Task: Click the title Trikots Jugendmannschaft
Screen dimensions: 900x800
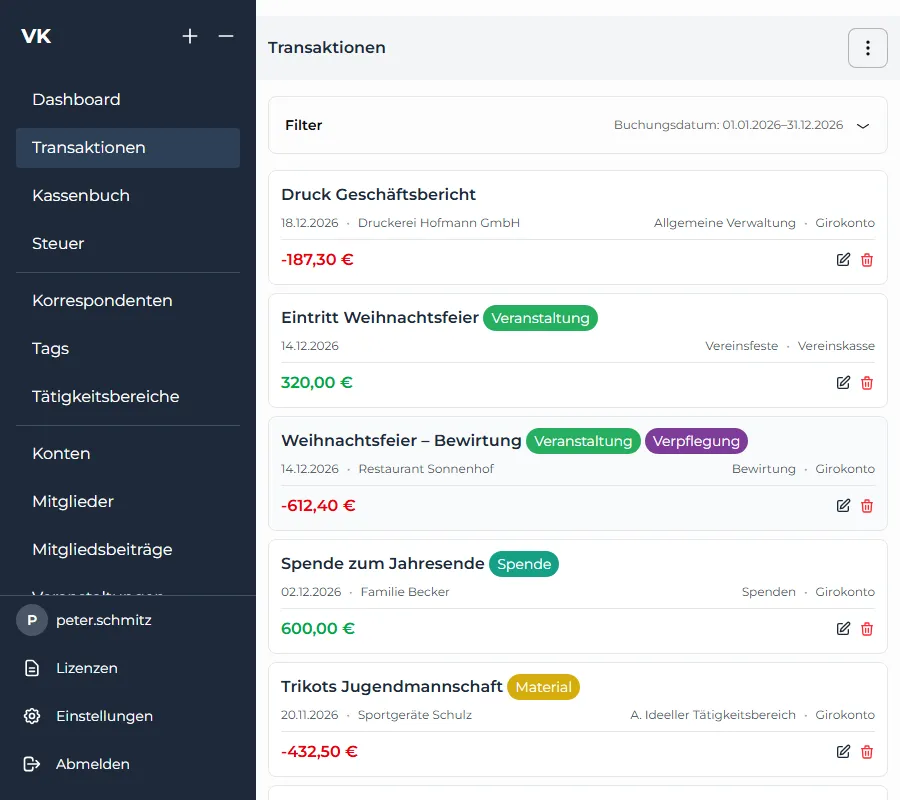Action: (391, 686)
